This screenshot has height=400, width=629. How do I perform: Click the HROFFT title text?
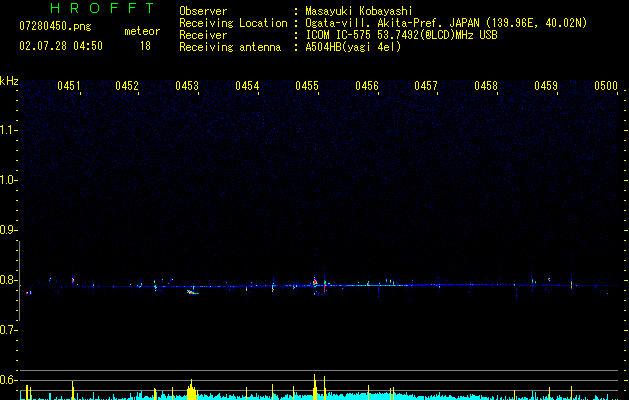point(103,8)
